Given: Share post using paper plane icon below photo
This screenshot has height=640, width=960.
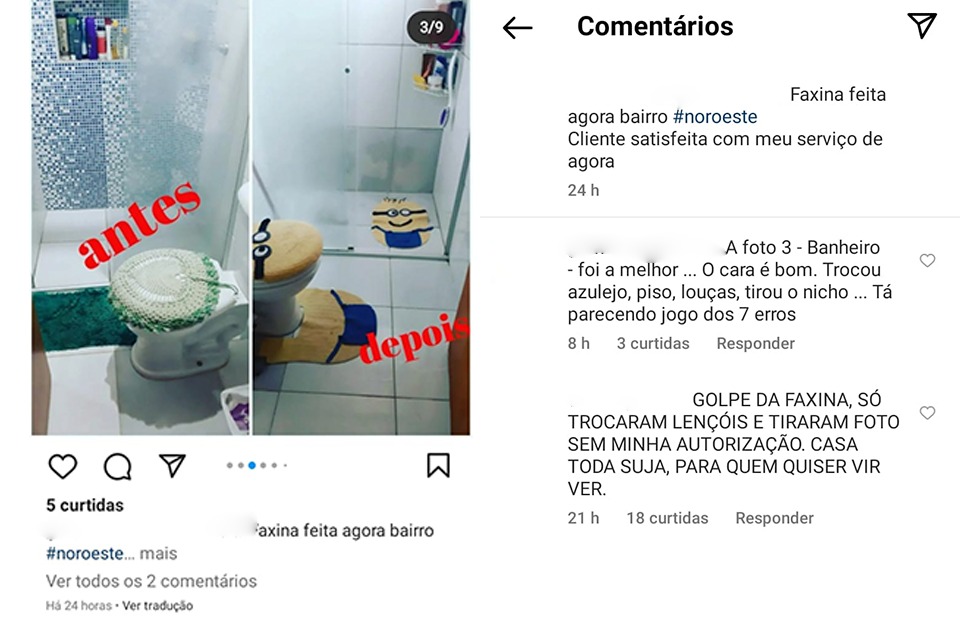Looking at the screenshot, I should (172, 465).
